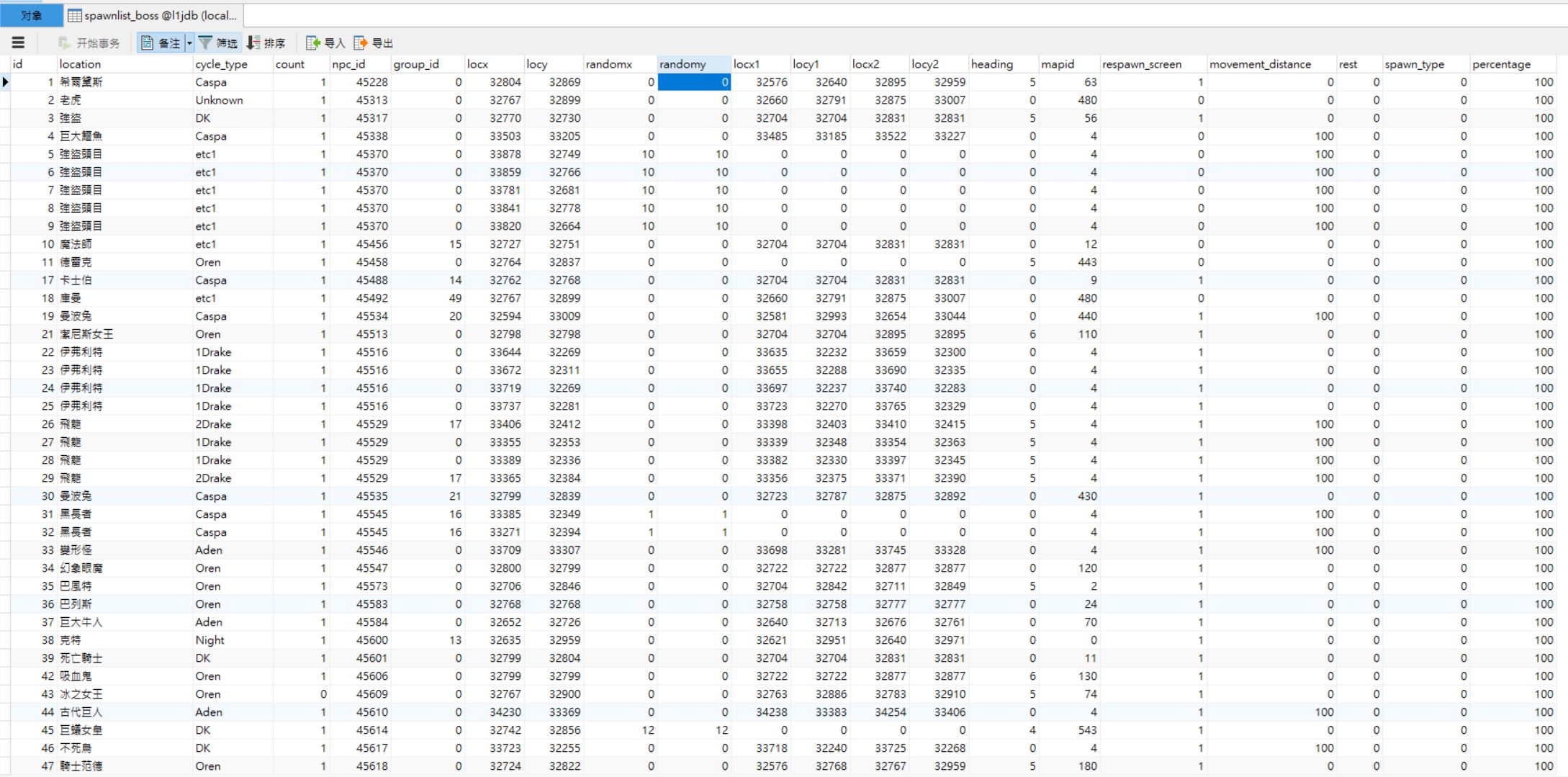Viewport: 1568px width, 777px height.
Task: Click the npc_id column header
Action: 360,64
